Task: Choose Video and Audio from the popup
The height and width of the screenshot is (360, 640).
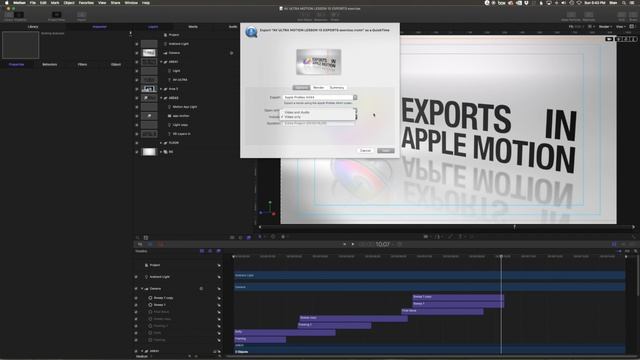Action: [x=297, y=112]
